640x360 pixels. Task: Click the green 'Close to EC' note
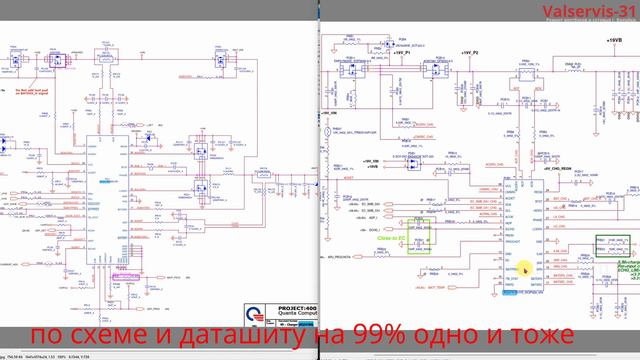391,238
